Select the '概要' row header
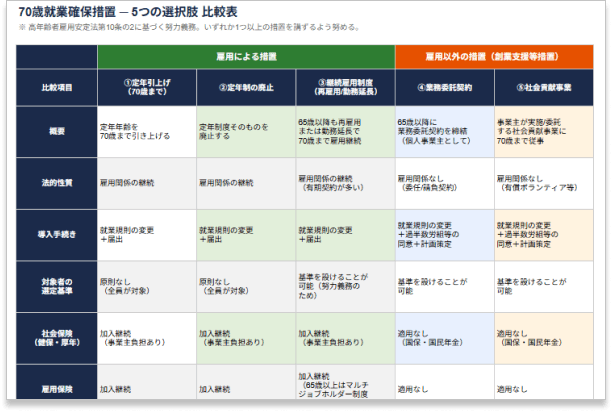 click(57, 132)
